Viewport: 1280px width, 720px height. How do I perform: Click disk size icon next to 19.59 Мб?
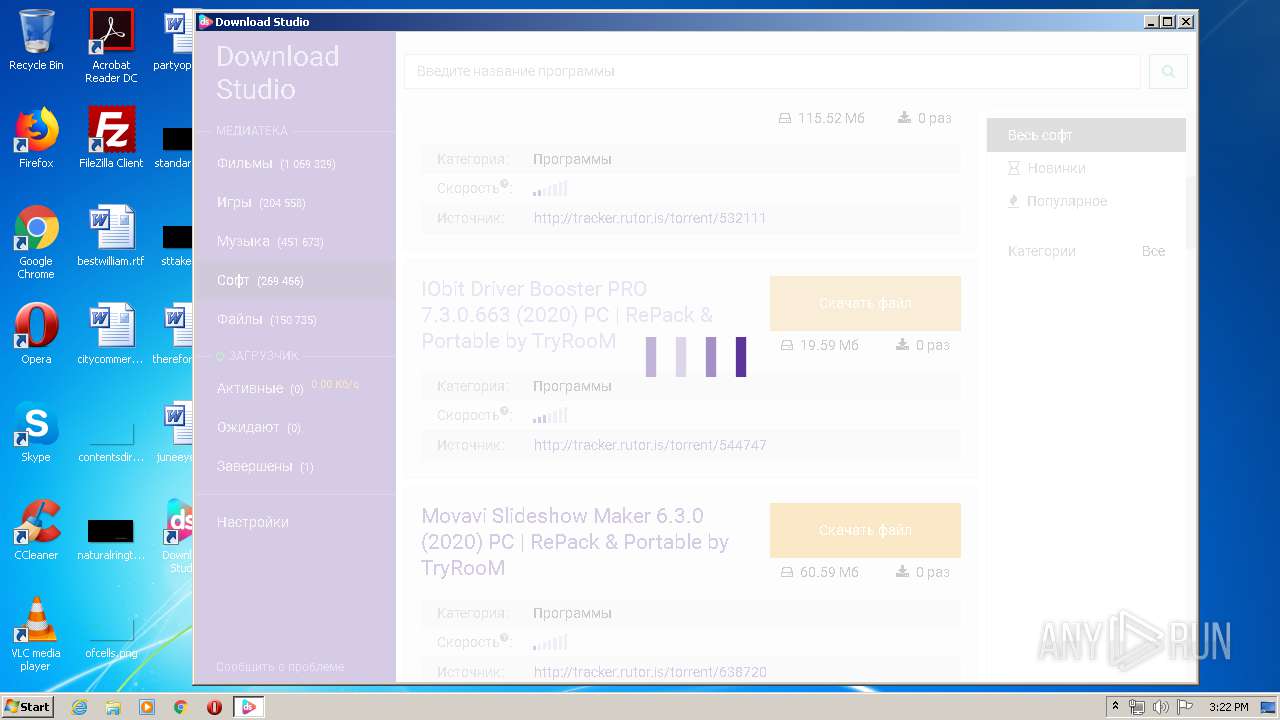[x=786, y=345]
